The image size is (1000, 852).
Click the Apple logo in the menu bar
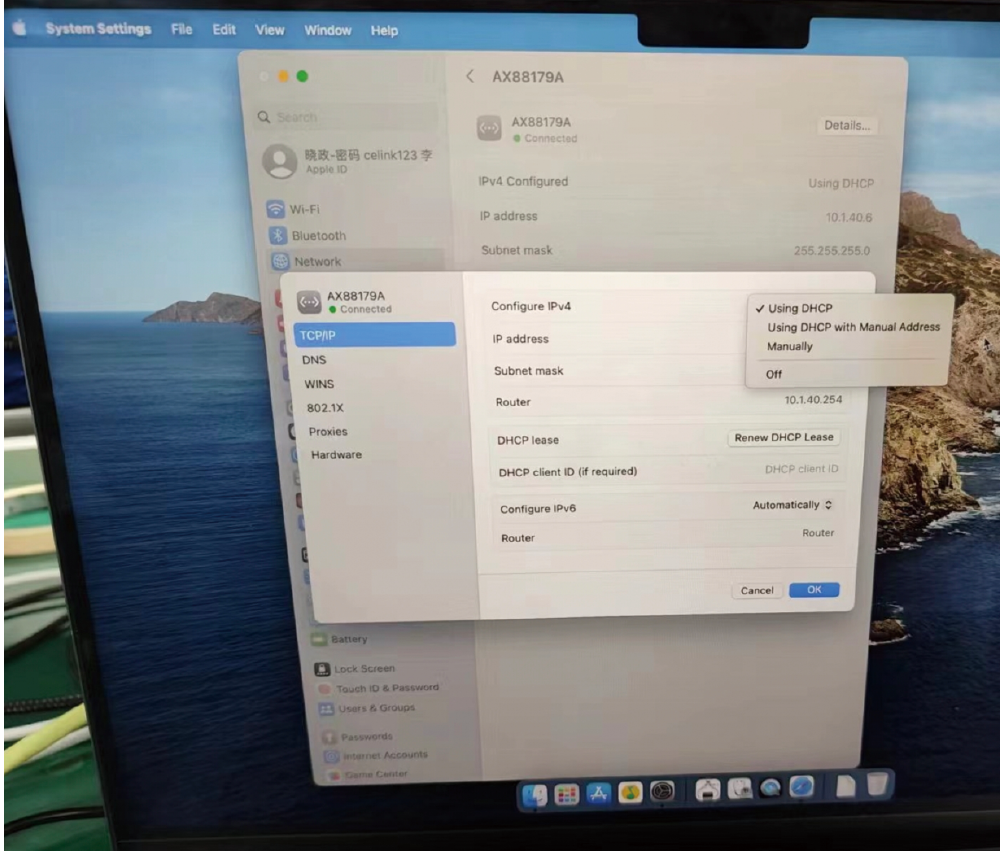click(x=18, y=29)
